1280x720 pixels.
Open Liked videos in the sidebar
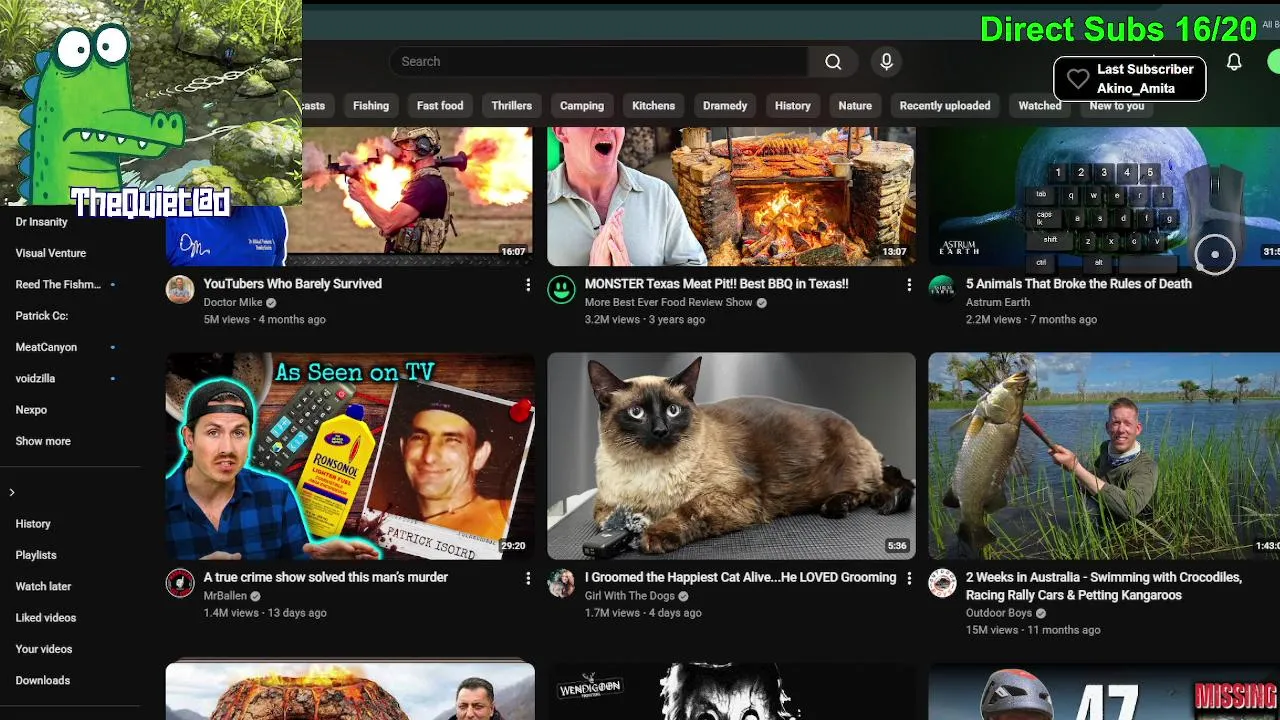pyautogui.click(x=46, y=618)
